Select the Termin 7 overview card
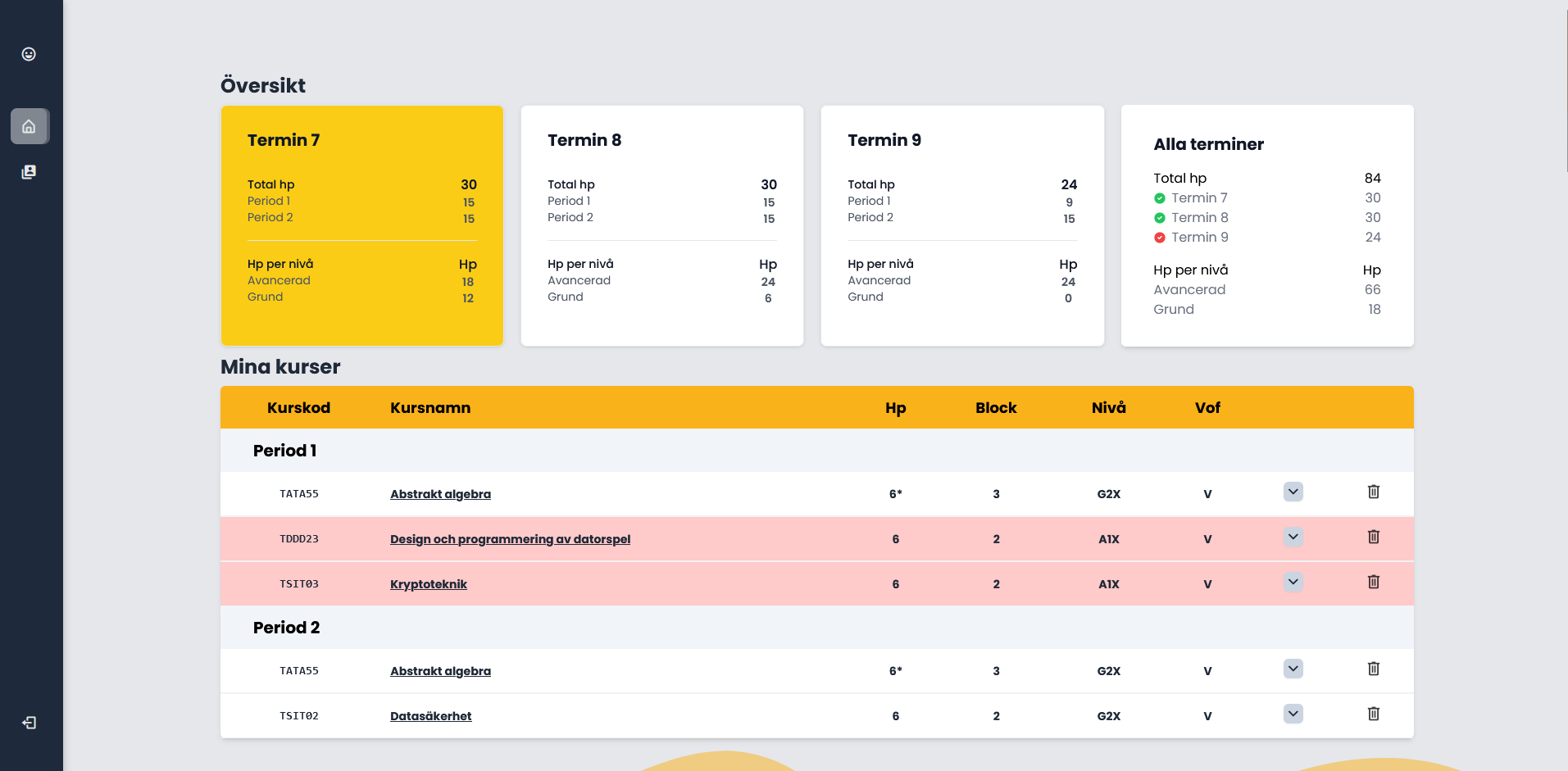The height and width of the screenshot is (771, 1568). click(x=361, y=225)
